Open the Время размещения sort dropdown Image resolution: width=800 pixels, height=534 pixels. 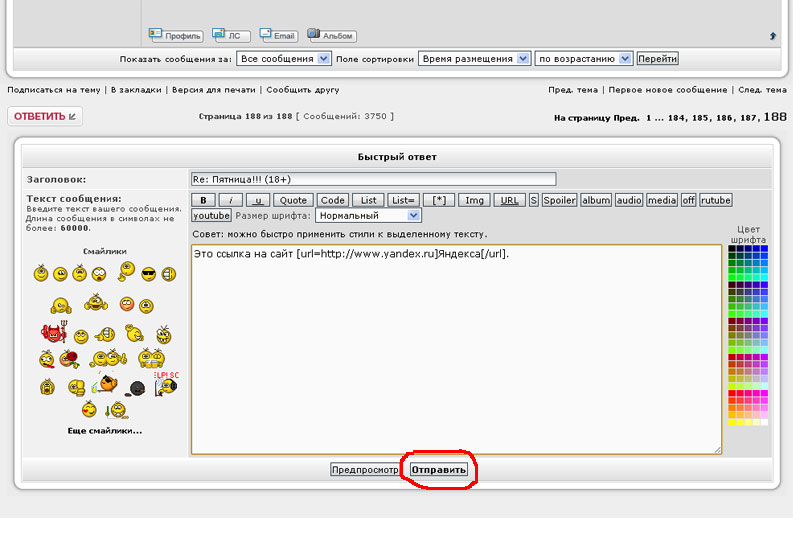pyautogui.click(x=474, y=59)
